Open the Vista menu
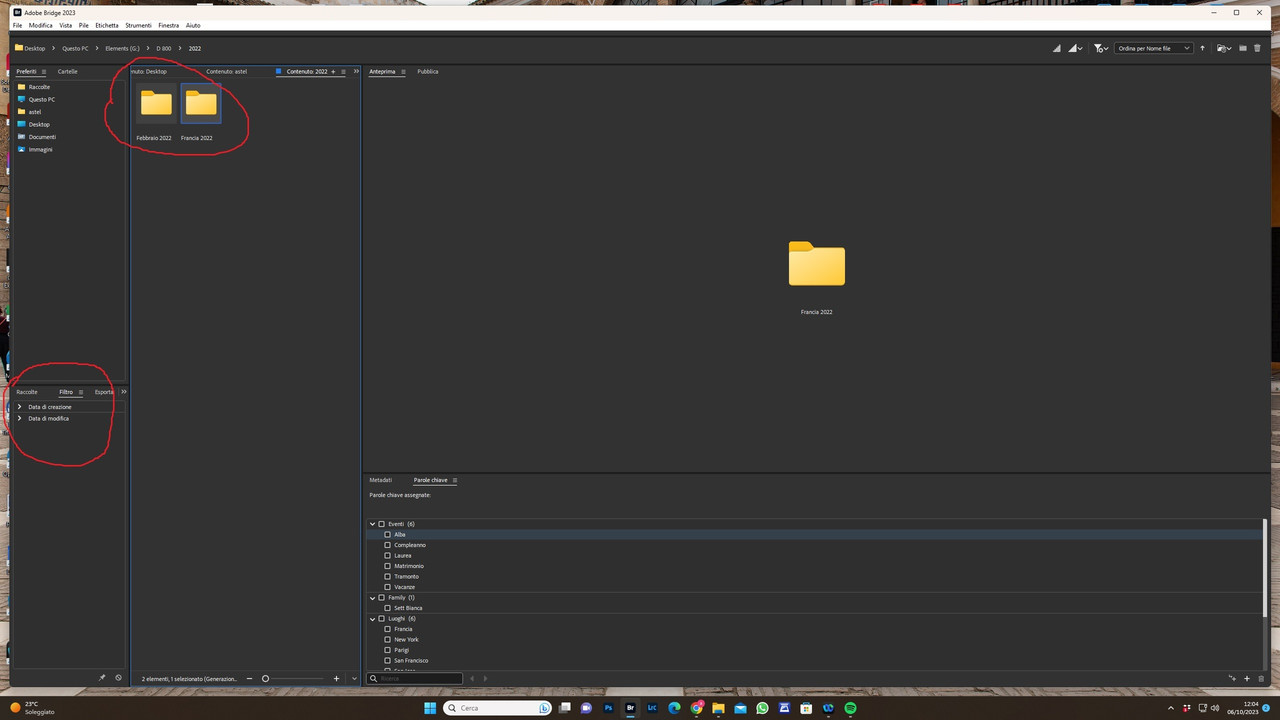The height and width of the screenshot is (720, 1280). [x=66, y=25]
